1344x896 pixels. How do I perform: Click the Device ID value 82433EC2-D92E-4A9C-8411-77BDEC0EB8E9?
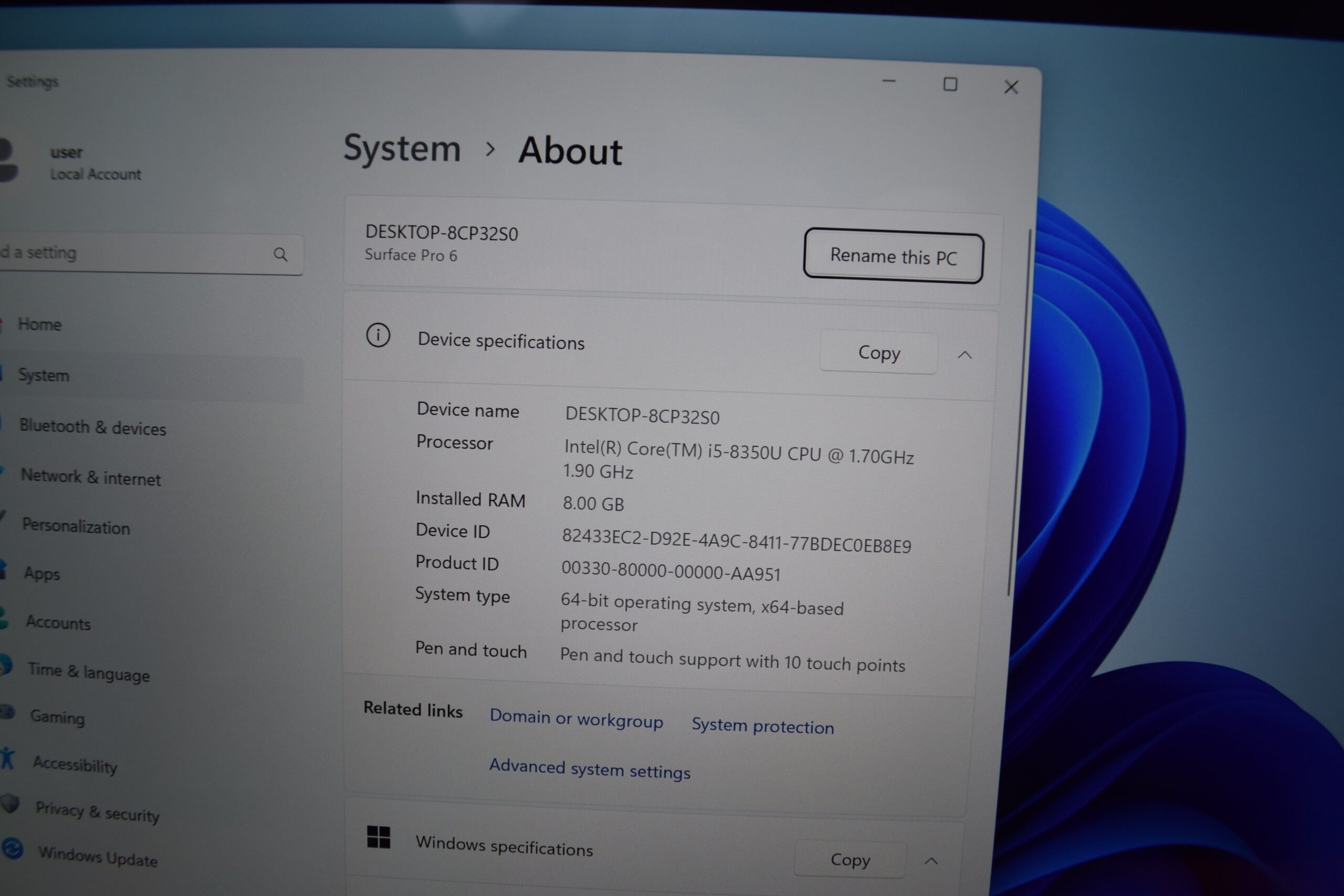(x=737, y=541)
